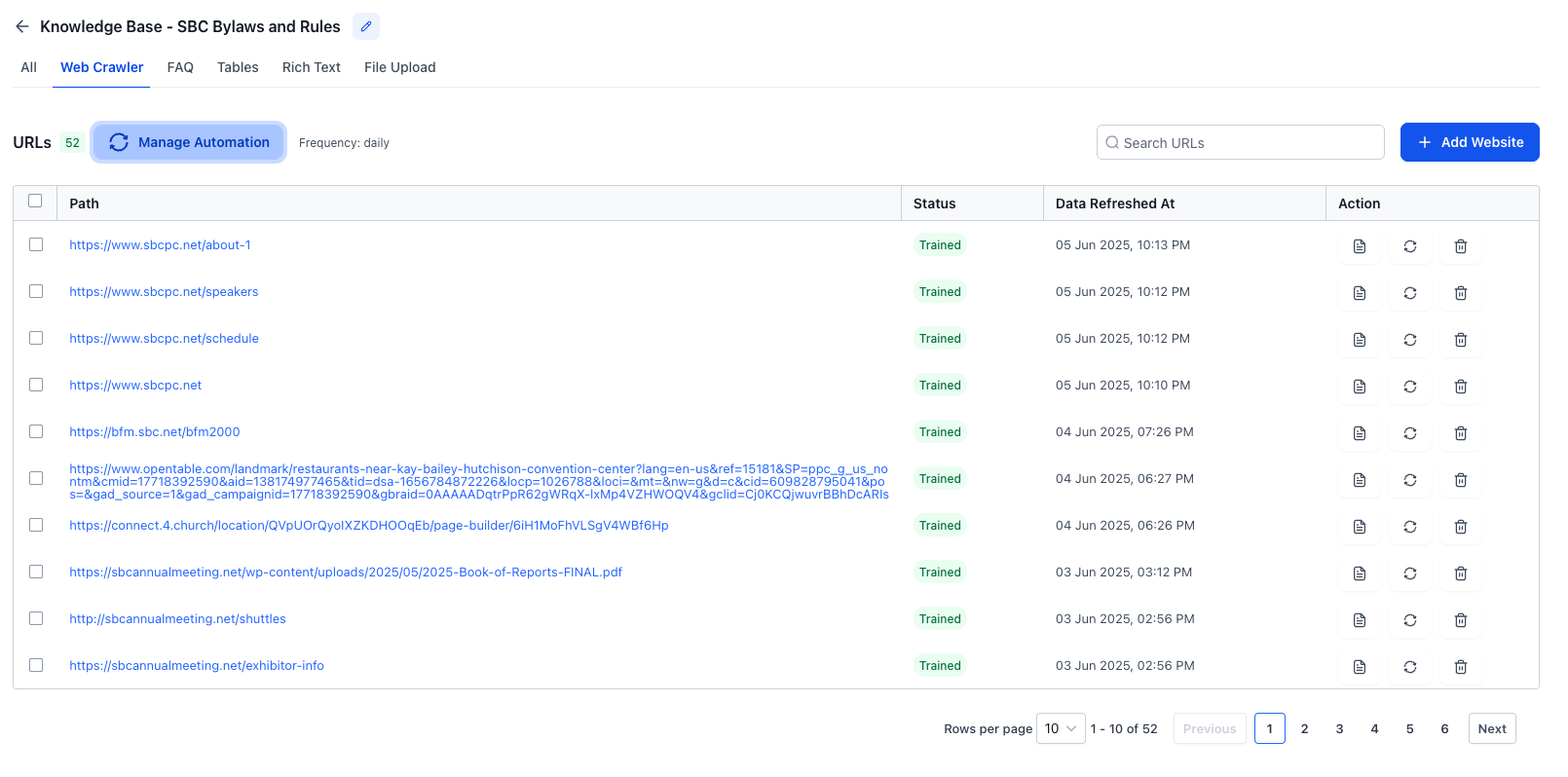Refresh the www.sbcpc.net root URL row
Viewport: 1568px width, 777px height.
click(1410, 387)
